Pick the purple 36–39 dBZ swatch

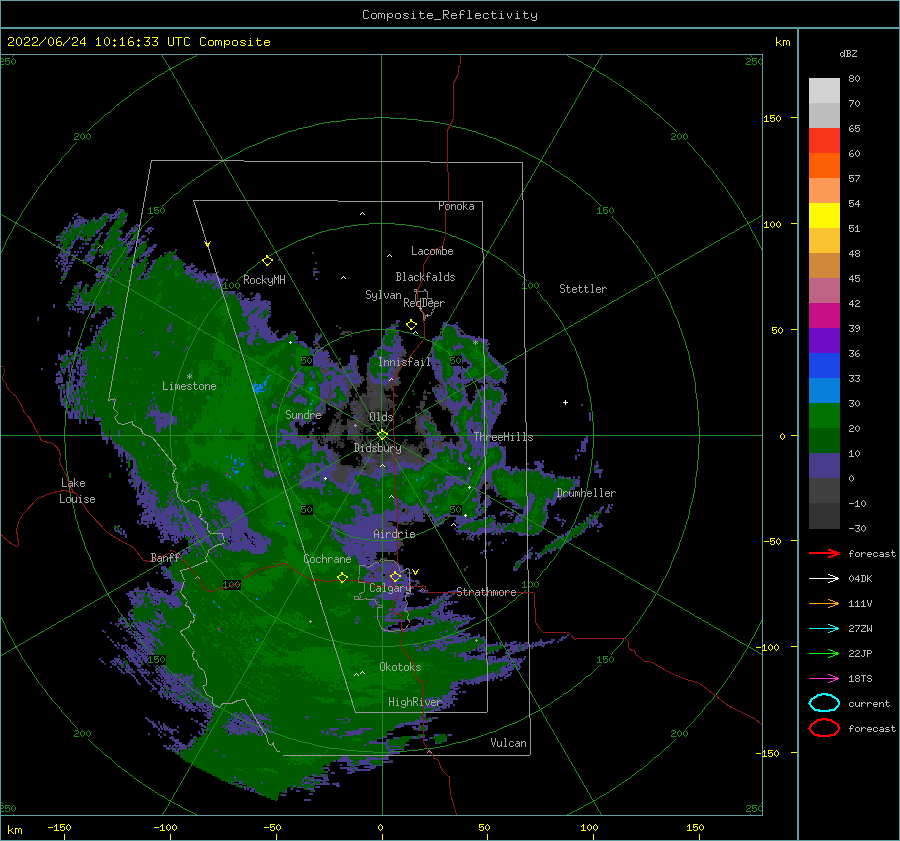point(824,341)
